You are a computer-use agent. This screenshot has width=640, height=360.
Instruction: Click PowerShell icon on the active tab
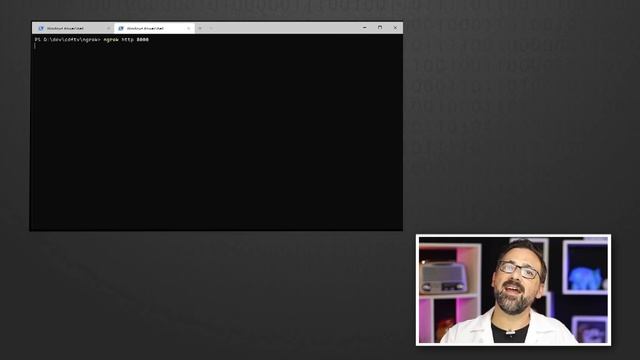point(121,28)
